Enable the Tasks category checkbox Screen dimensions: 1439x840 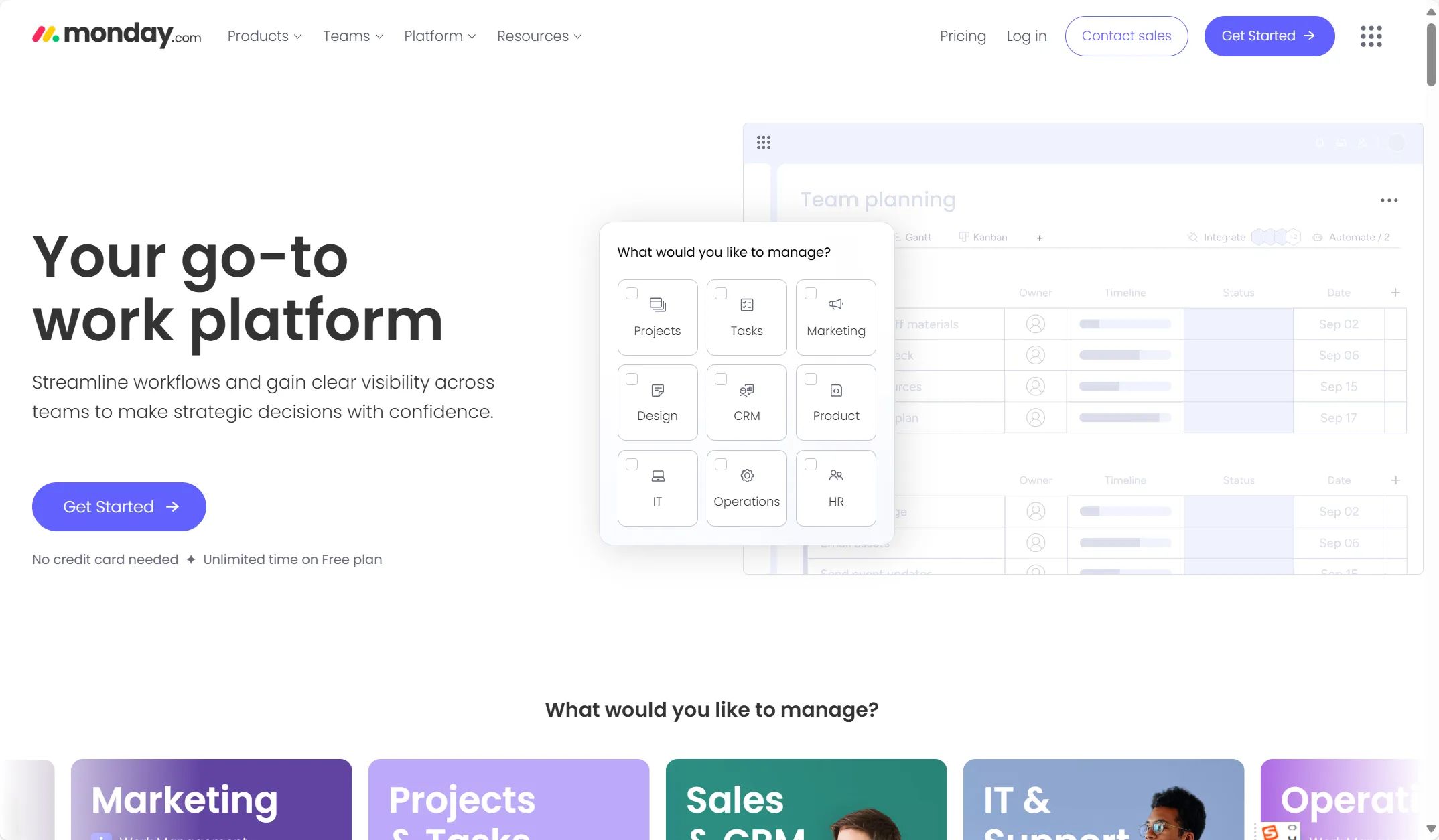[x=720, y=292]
